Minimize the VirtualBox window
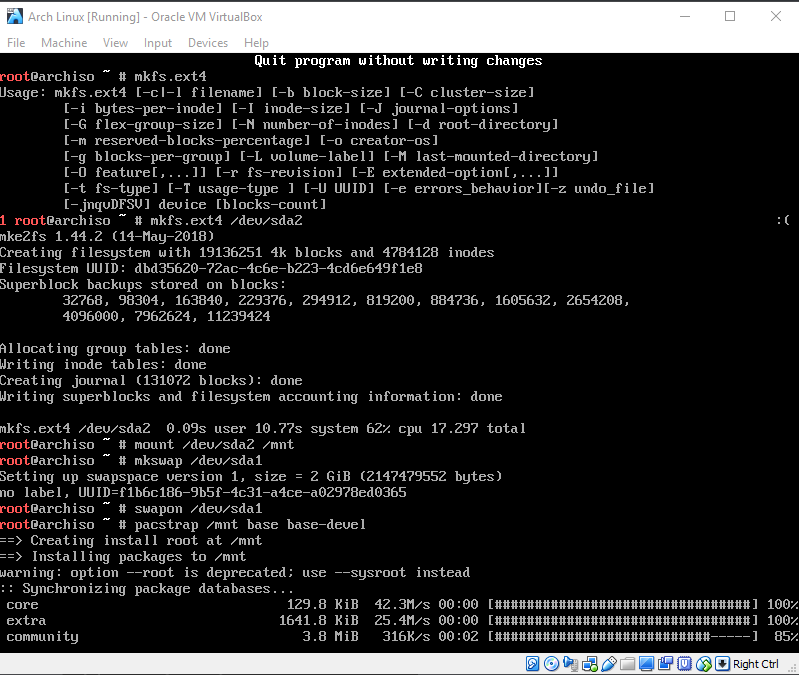This screenshot has width=799, height=675. (x=685, y=16)
